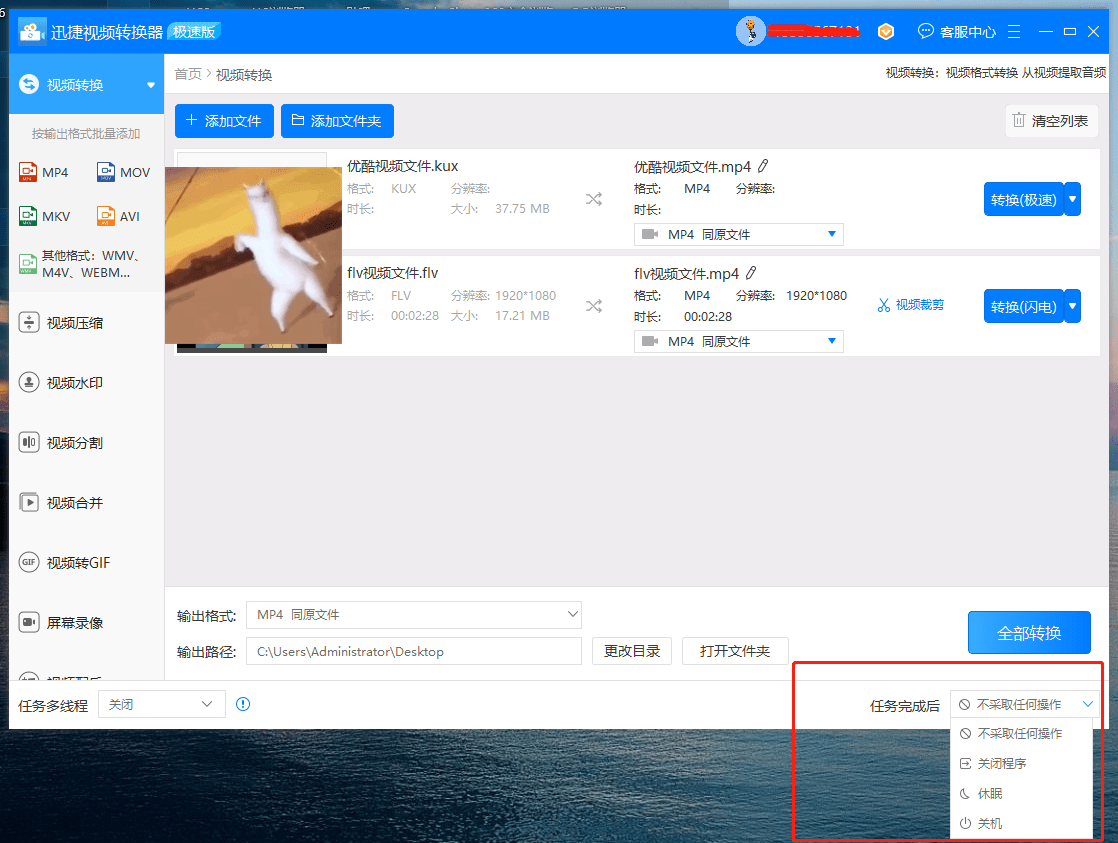Choose the MOV output format icon
1118x843 pixels.
(x=106, y=172)
